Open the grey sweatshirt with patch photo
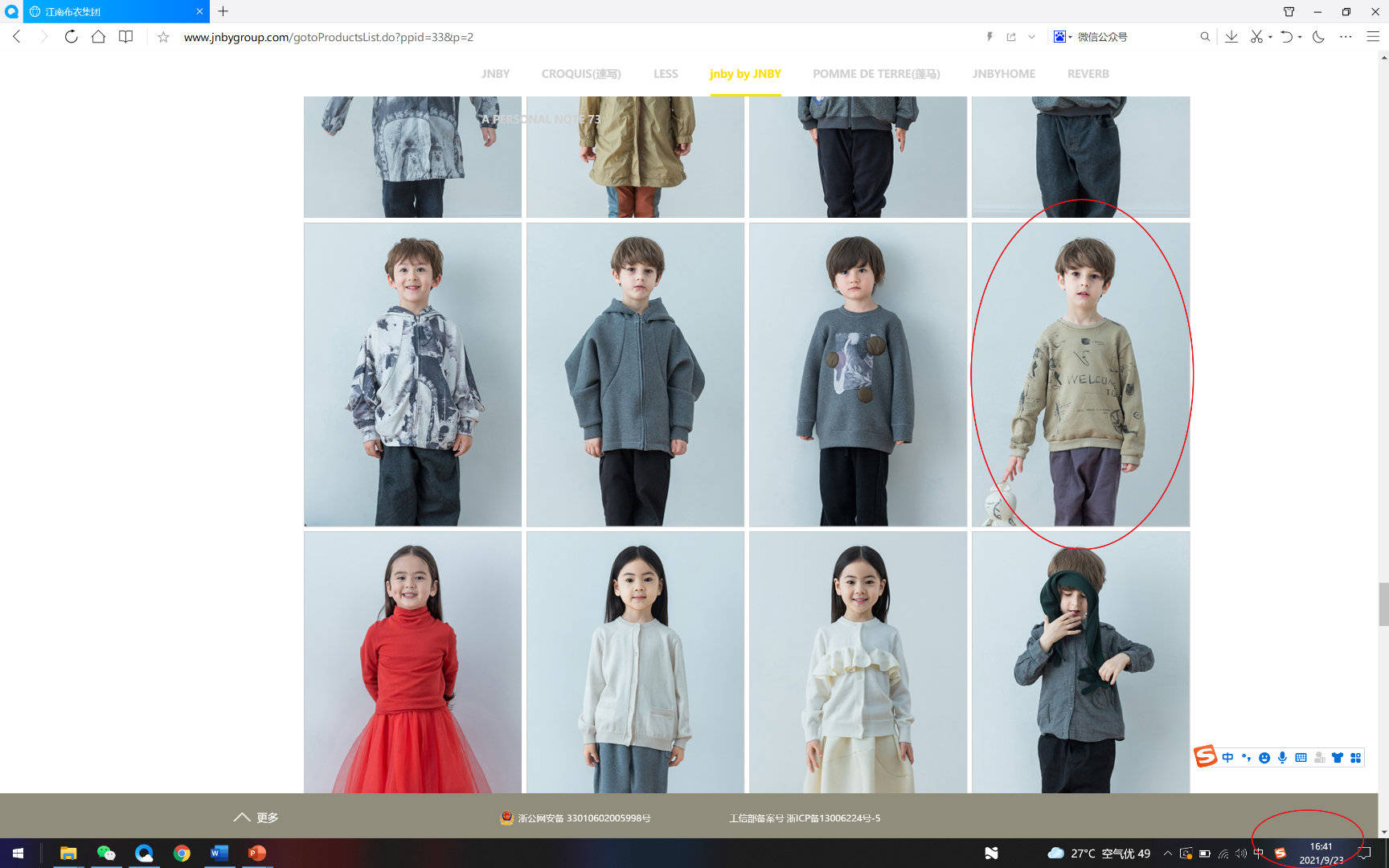The image size is (1389, 868). pos(858,375)
